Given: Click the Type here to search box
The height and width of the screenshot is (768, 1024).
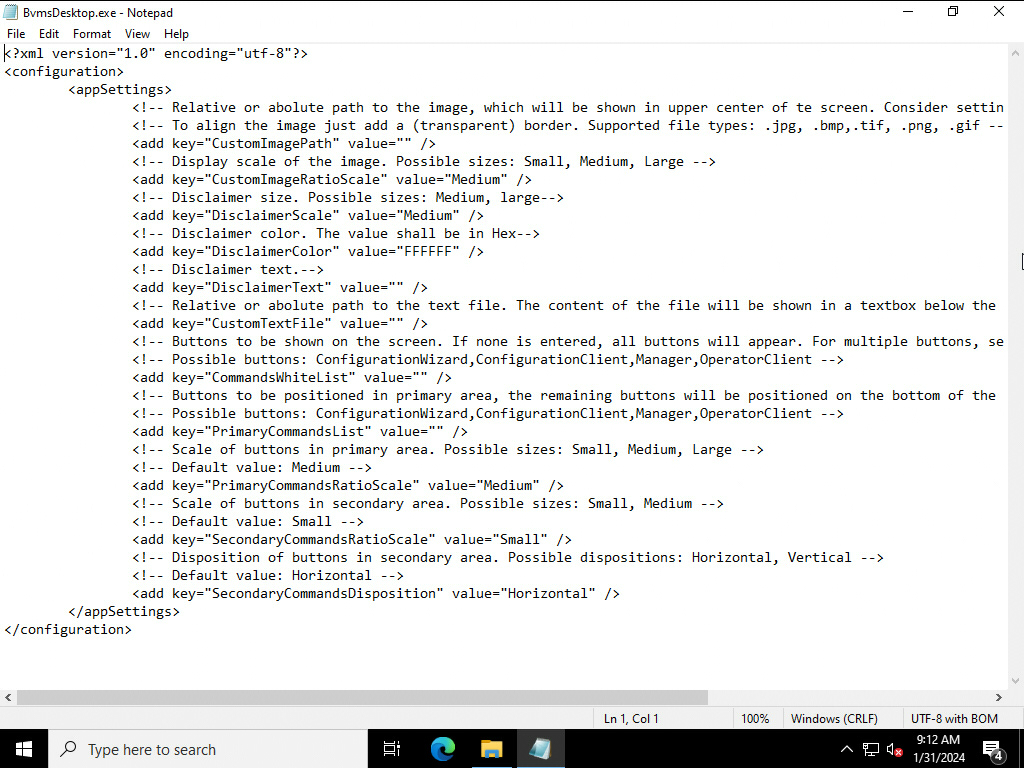Looking at the screenshot, I should (208, 749).
